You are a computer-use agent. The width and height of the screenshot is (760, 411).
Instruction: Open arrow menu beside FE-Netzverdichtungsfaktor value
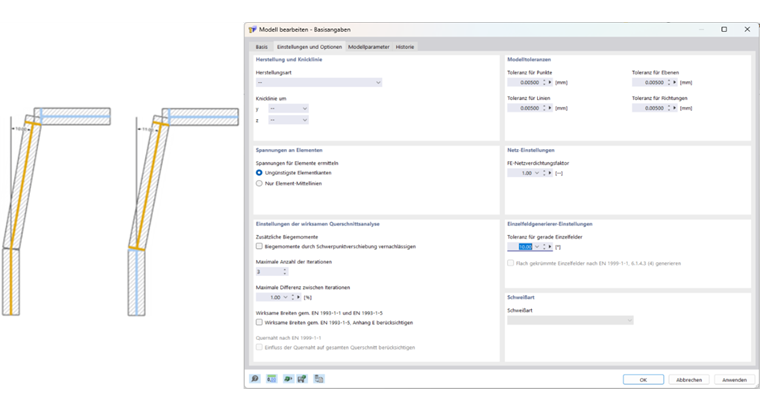pos(550,173)
